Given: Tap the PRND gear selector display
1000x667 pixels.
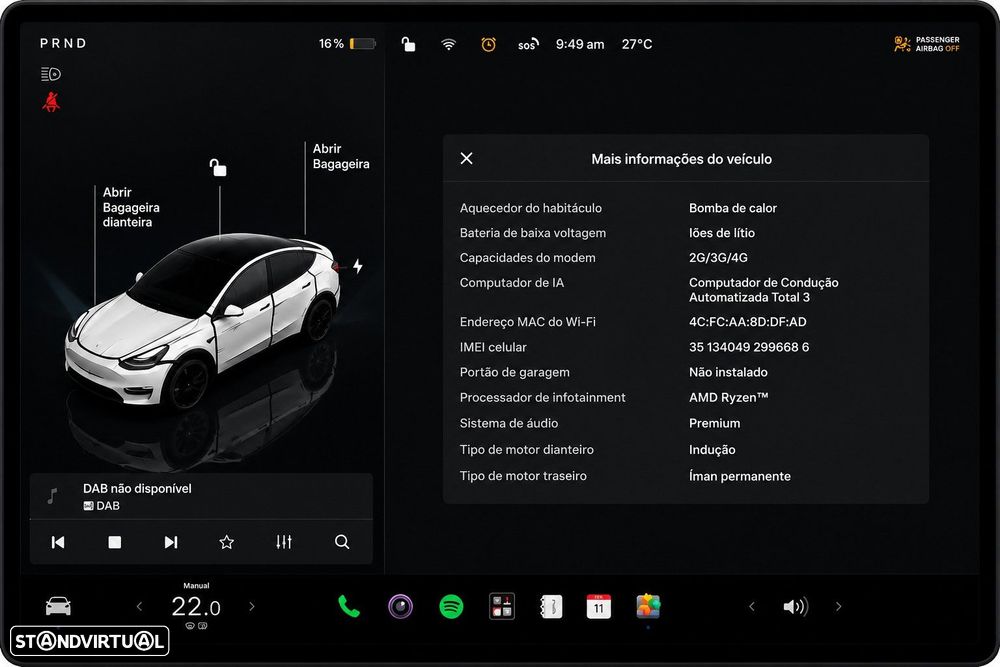Looking at the screenshot, I should click(x=63, y=43).
